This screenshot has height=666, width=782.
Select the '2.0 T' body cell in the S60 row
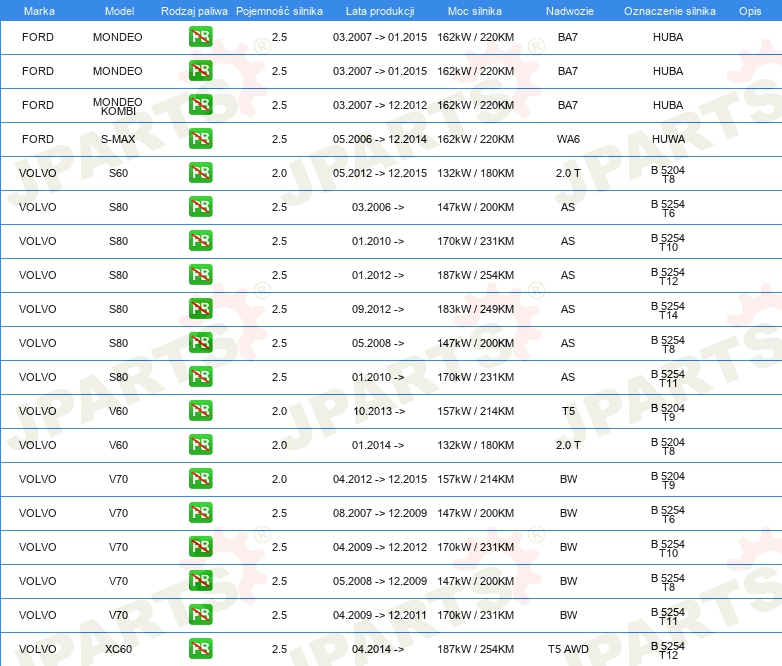(568, 173)
